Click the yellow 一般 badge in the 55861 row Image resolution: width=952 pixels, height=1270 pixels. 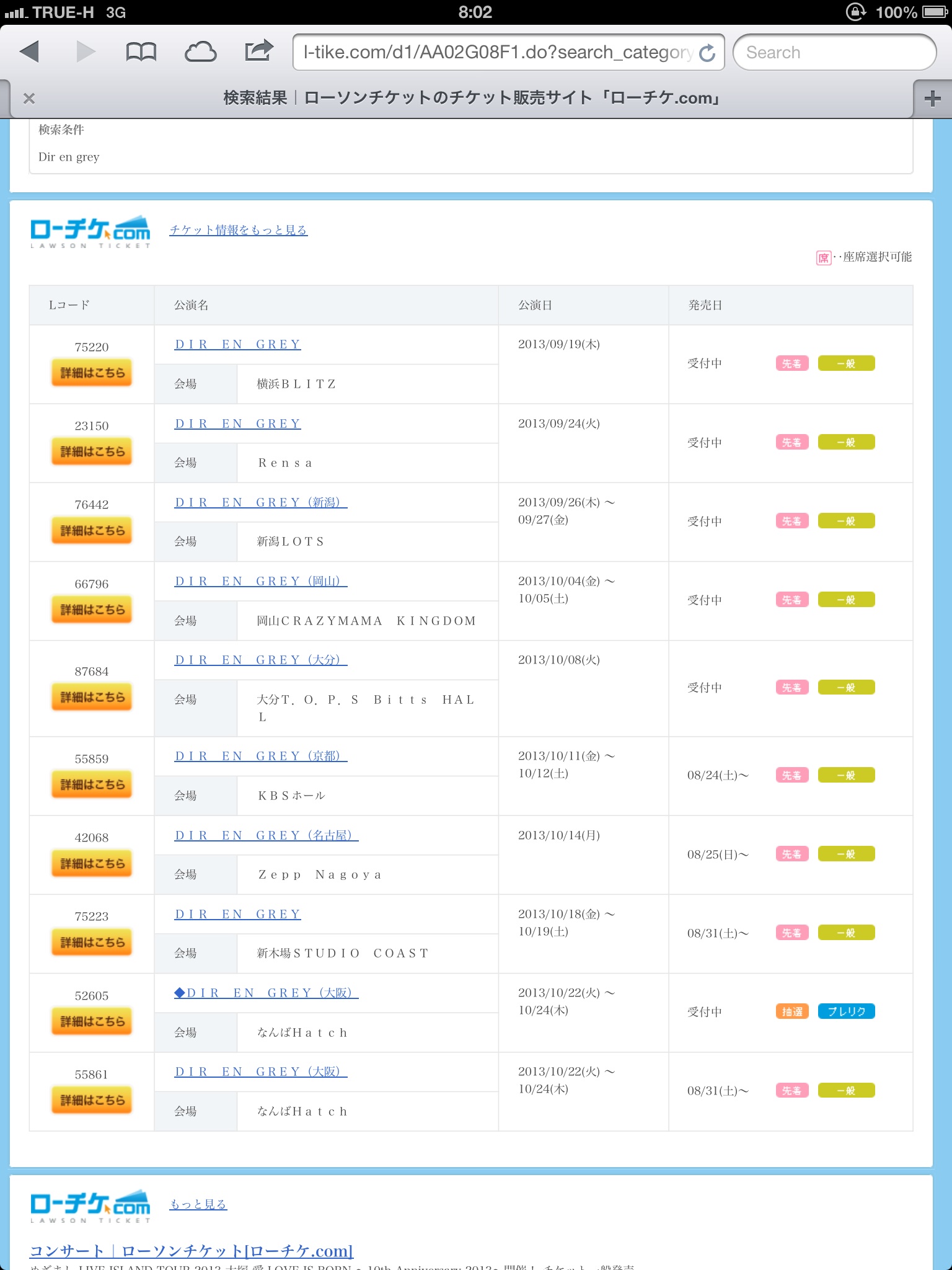846,1090
